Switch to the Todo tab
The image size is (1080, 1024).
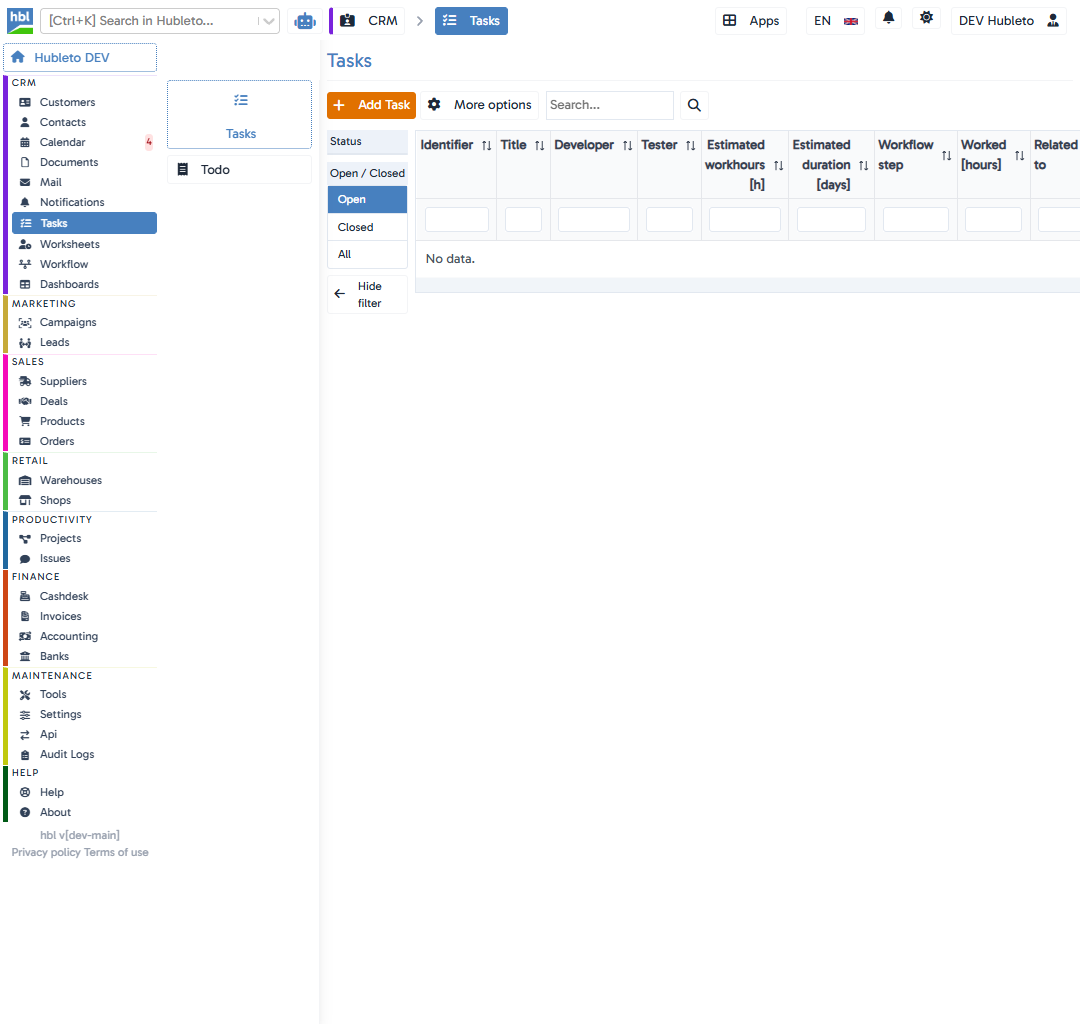pyautogui.click(x=237, y=168)
